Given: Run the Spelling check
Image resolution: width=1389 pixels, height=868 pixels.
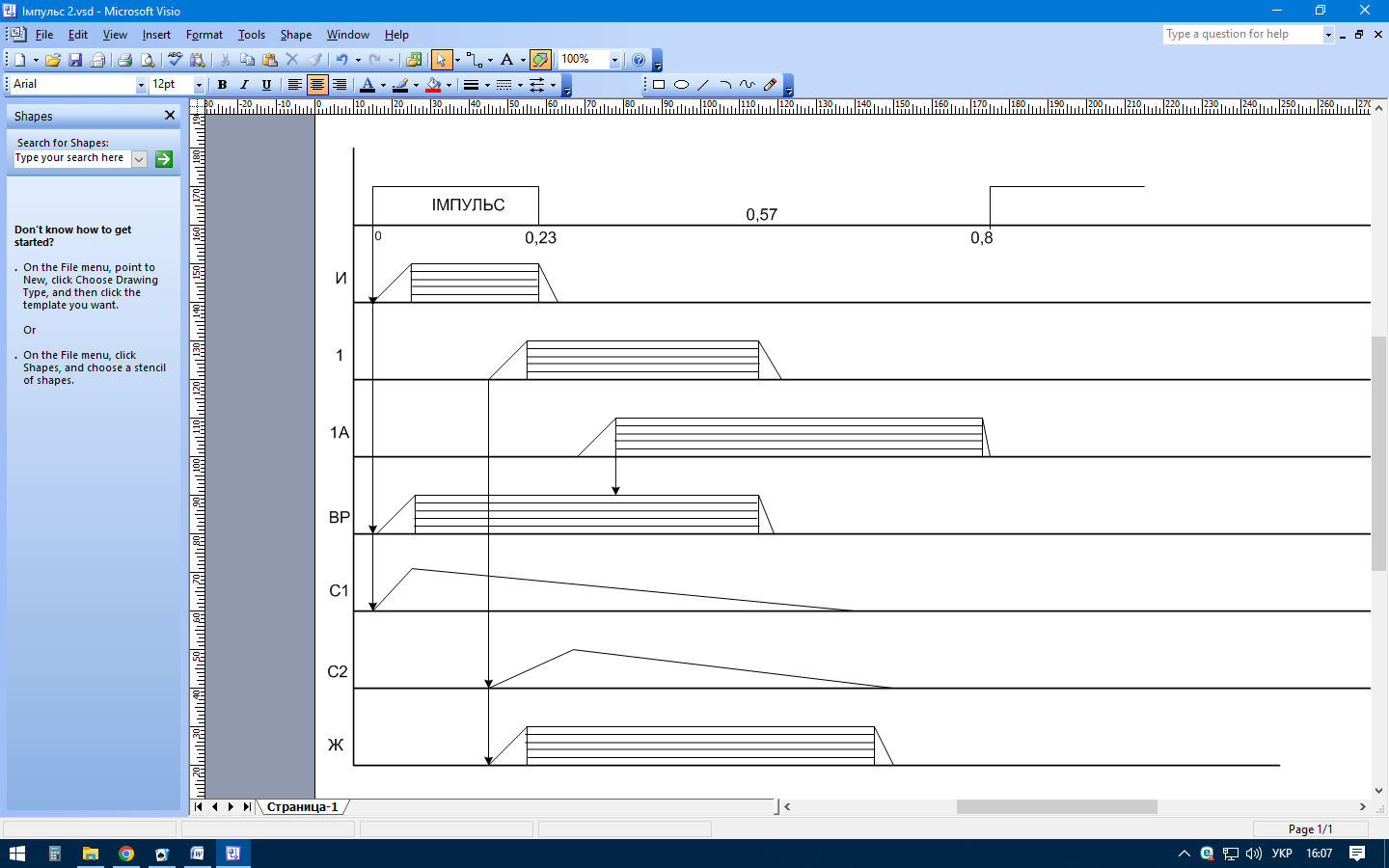Looking at the screenshot, I should tap(175, 60).
